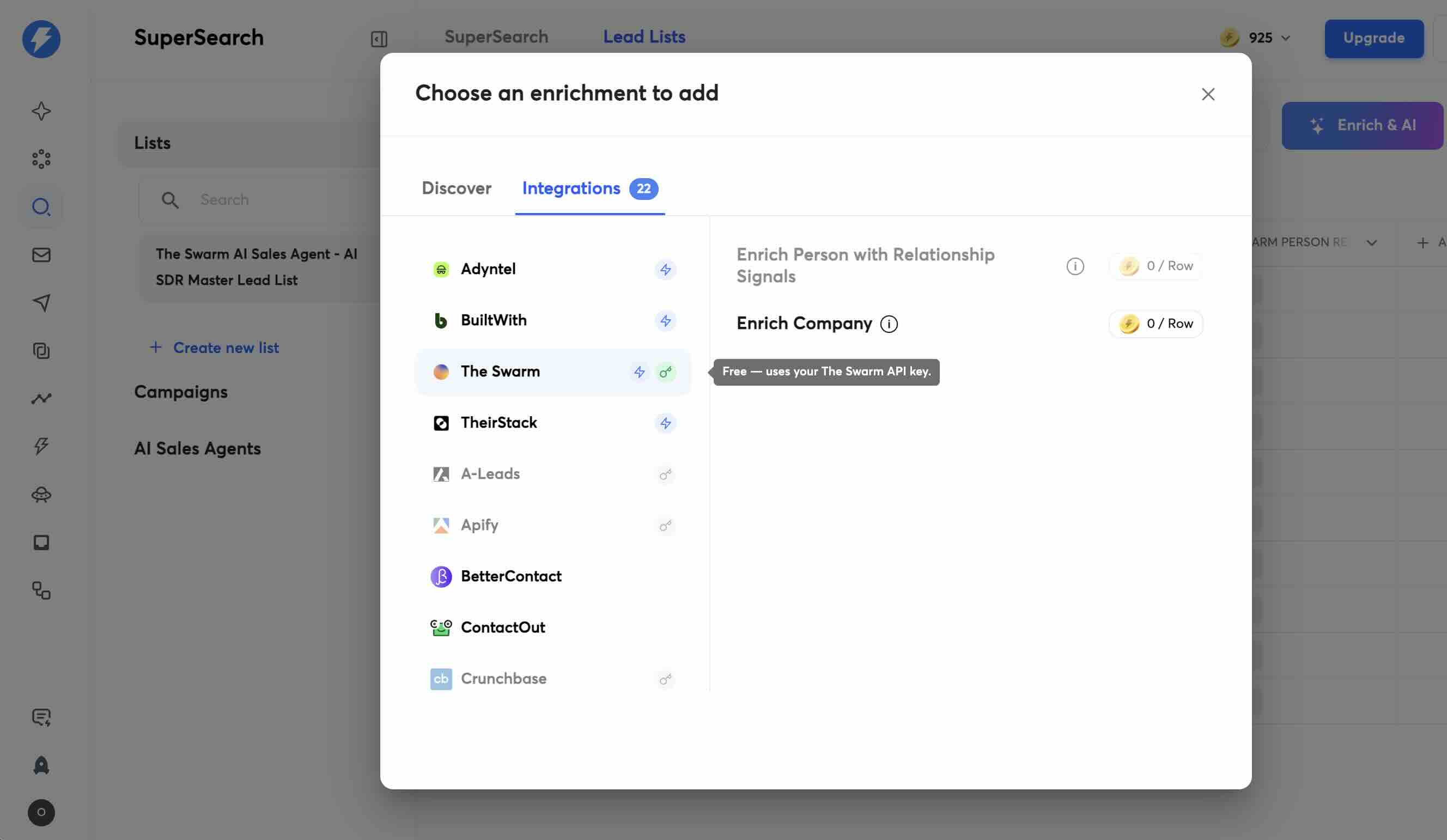Click the 0 / Row cost for Enrich Company

pos(1156,324)
